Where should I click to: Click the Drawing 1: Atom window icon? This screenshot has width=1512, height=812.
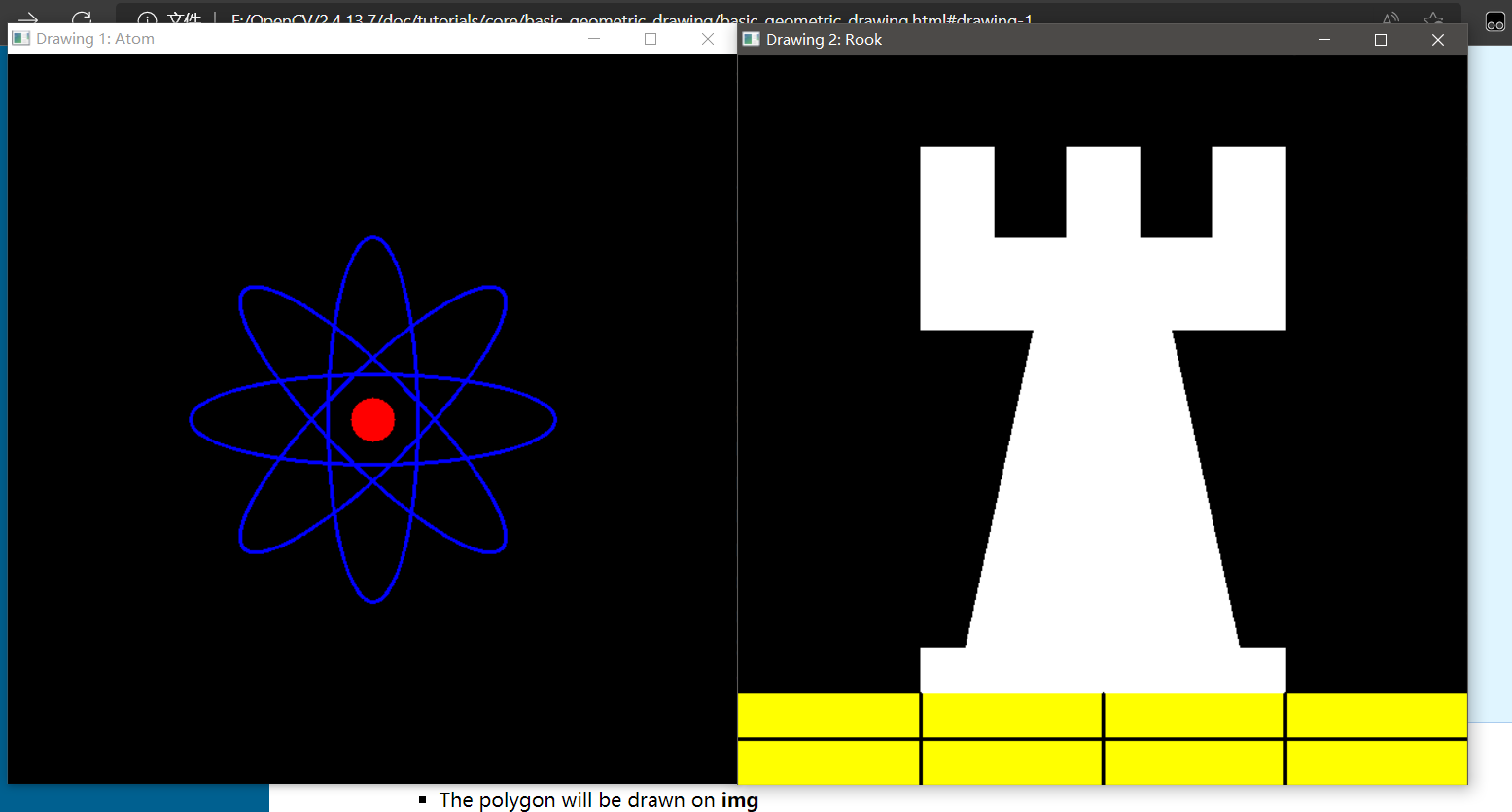tap(21, 39)
